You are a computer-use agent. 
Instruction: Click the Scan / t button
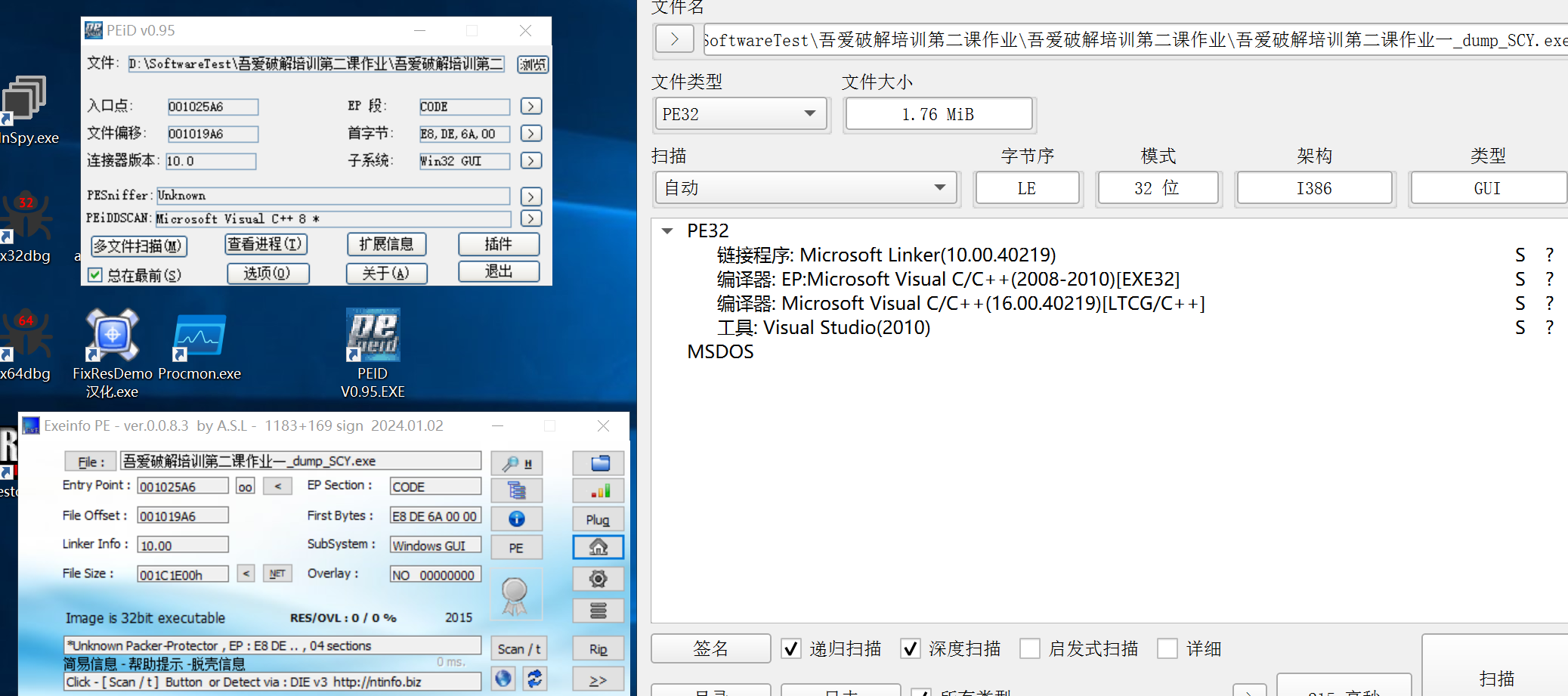(x=519, y=648)
